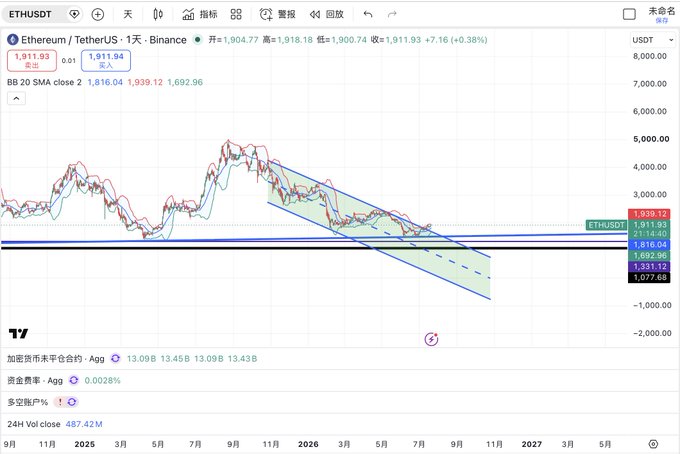Screen dimensions: 680x454
Task: Select the 24H Vol close indicator label
Action: [34, 424]
